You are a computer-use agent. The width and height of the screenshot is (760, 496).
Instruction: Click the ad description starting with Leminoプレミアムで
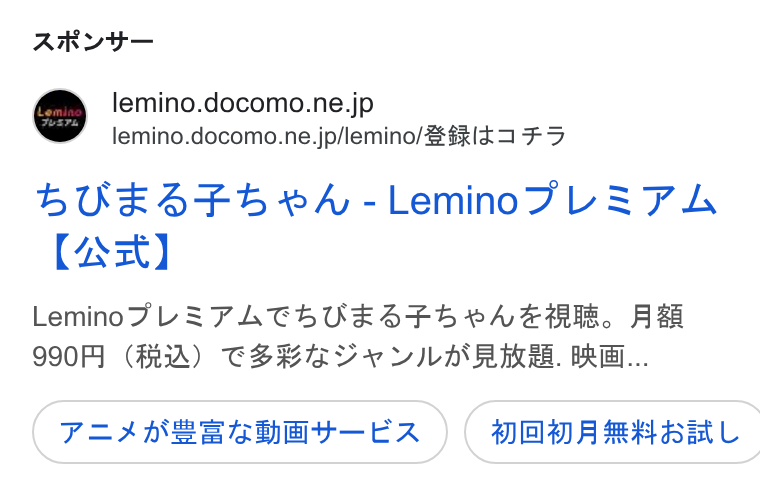(x=358, y=336)
